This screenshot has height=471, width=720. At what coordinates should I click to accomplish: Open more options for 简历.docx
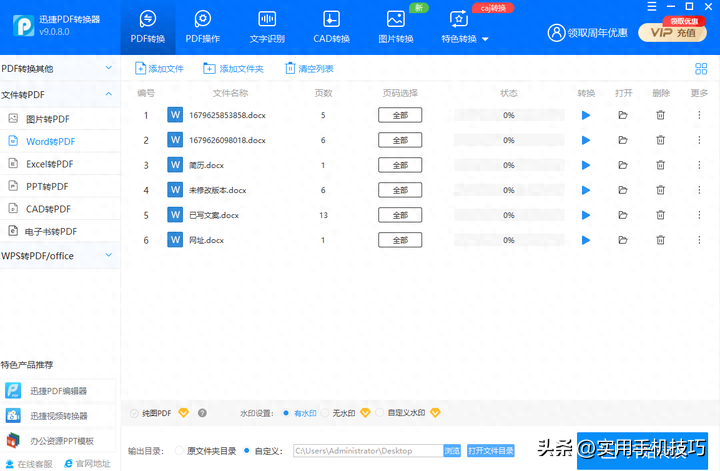[x=699, y=165]
